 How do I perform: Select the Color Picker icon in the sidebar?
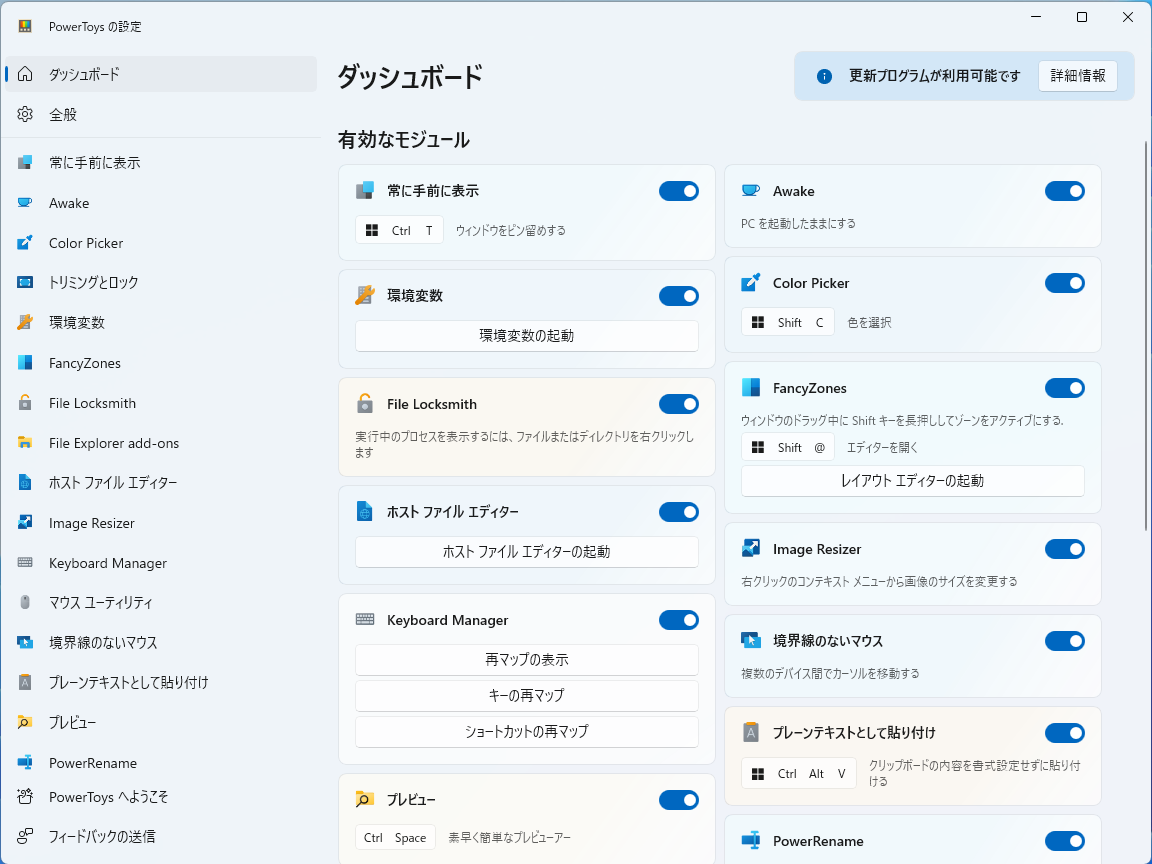(24, 243)
